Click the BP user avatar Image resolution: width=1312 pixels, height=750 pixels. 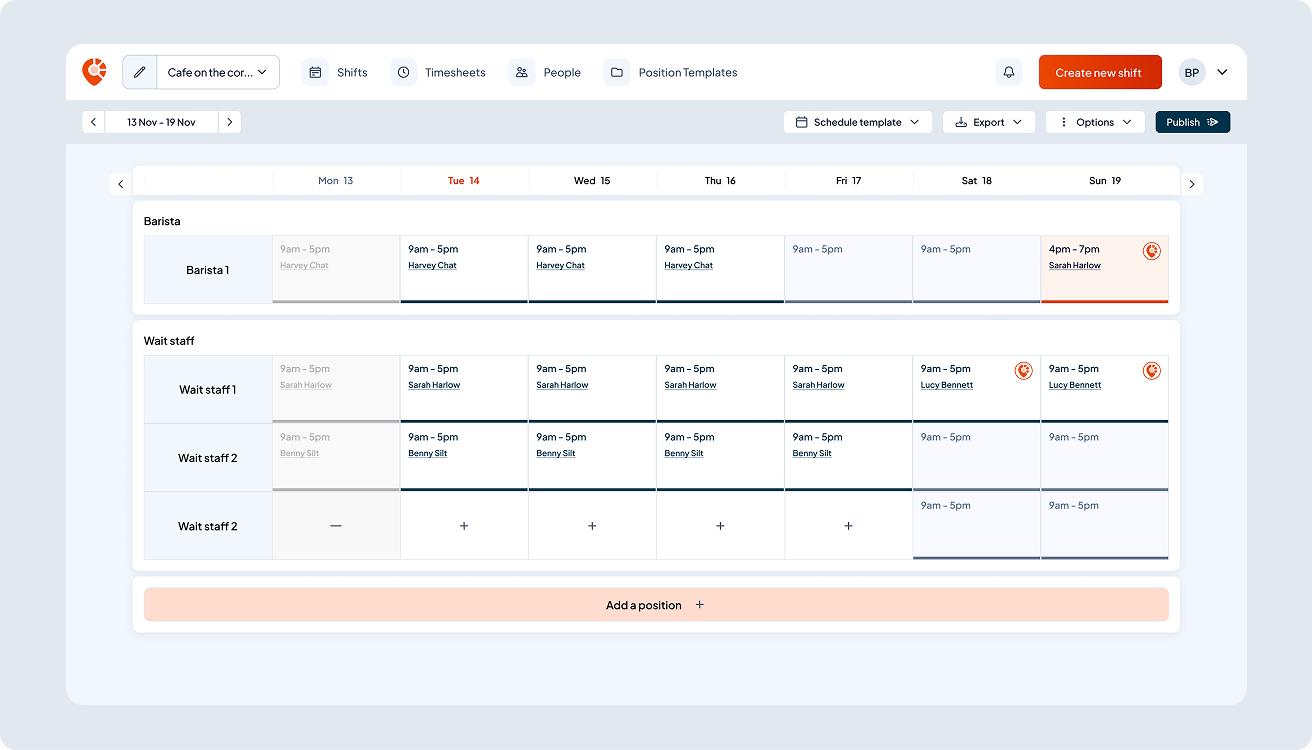[x=1192, y=72]
